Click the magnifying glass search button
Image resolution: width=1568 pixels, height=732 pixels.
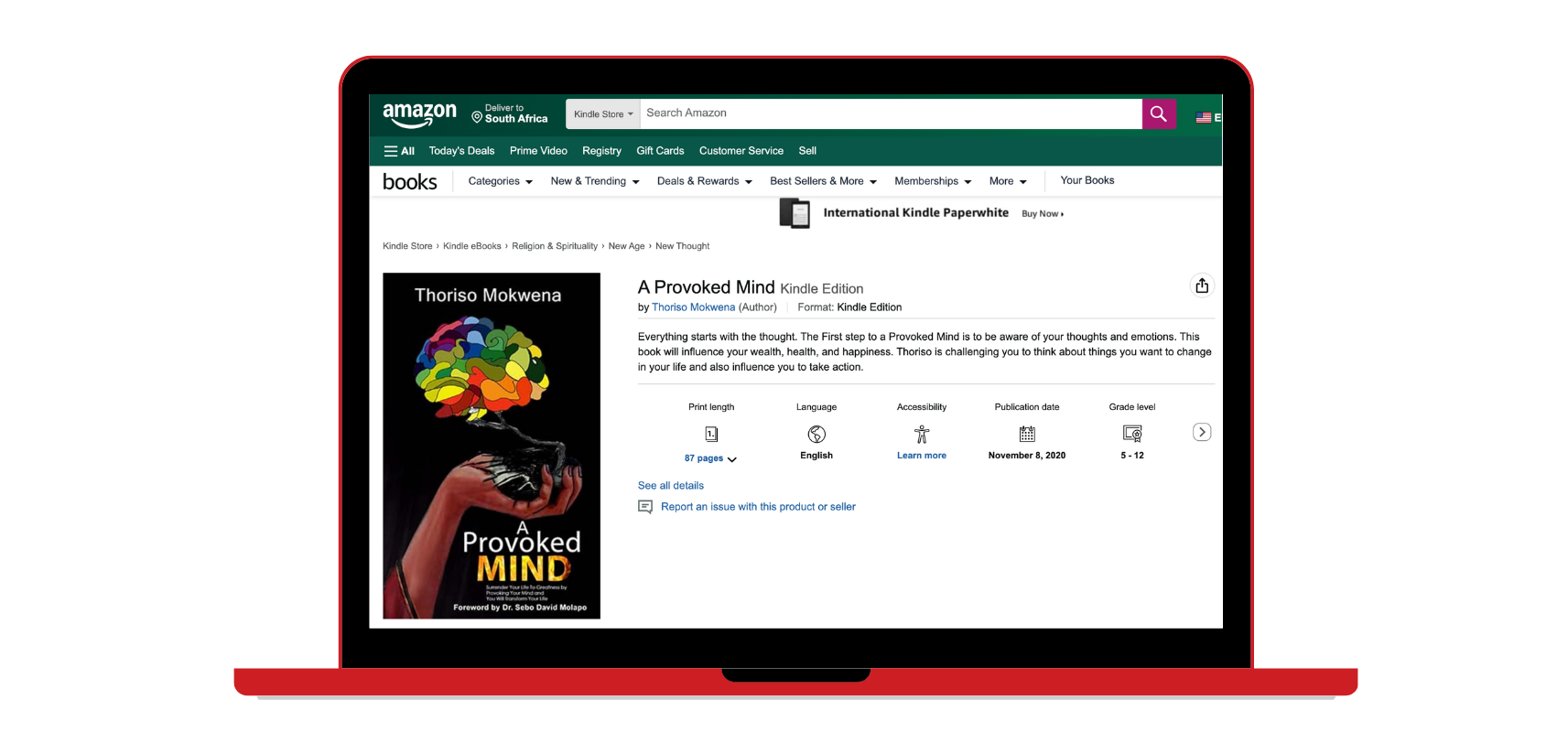point(1158,113)
